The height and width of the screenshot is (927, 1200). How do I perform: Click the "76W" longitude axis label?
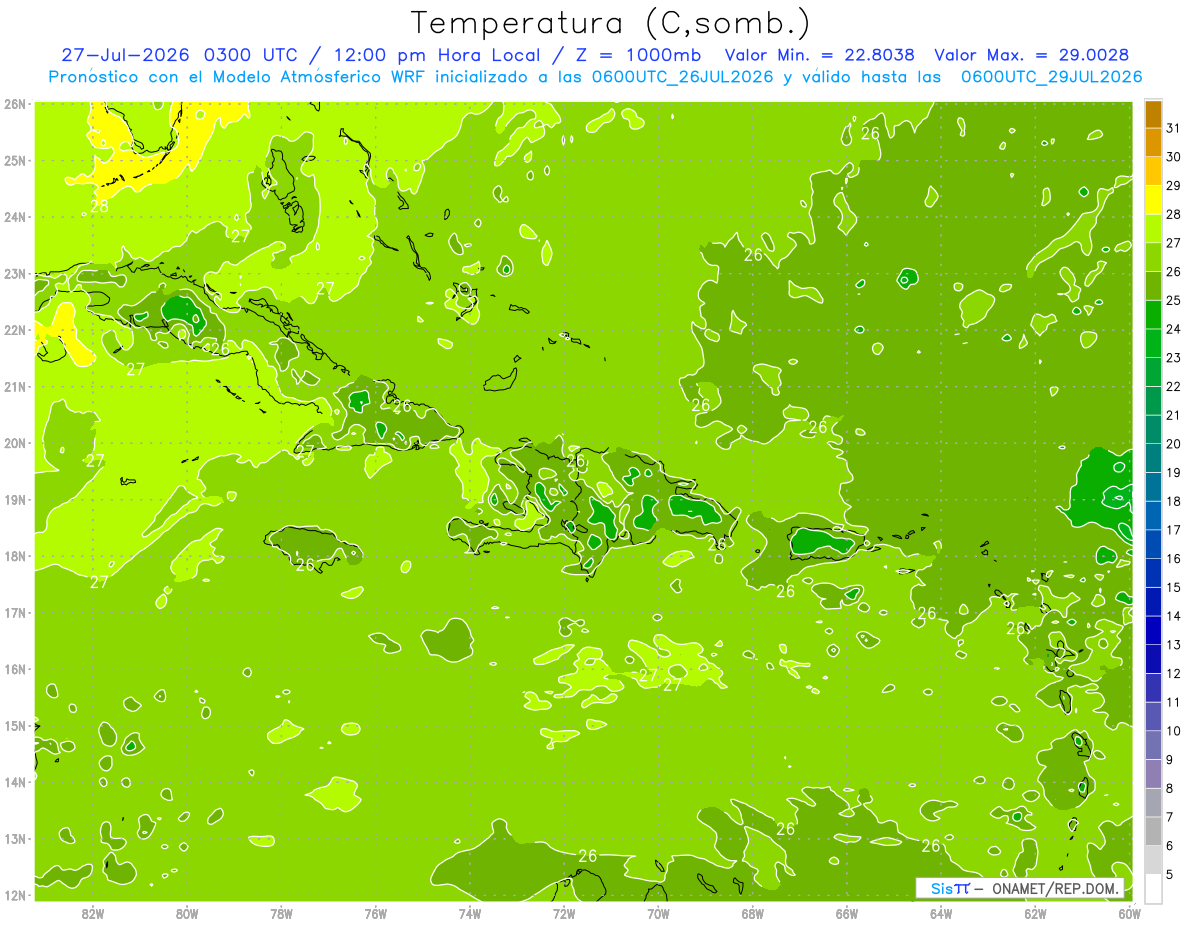375,913
